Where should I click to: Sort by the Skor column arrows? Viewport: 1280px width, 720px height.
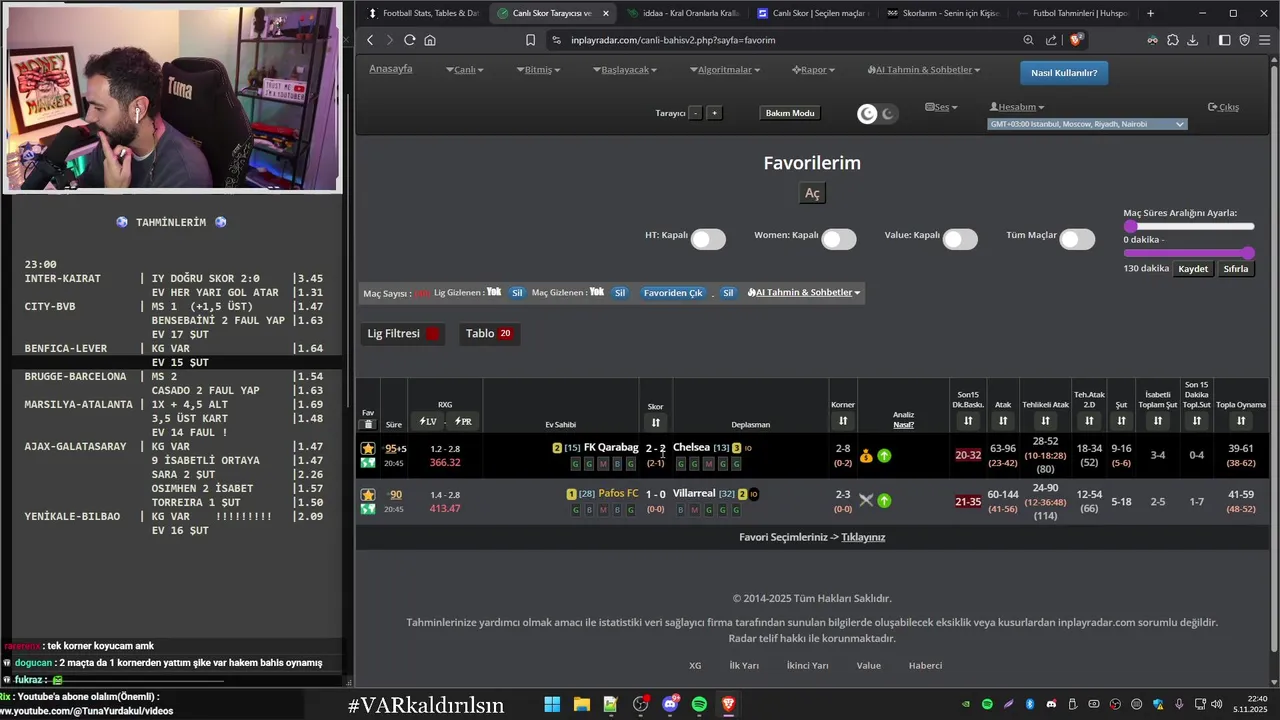point(656,422)
